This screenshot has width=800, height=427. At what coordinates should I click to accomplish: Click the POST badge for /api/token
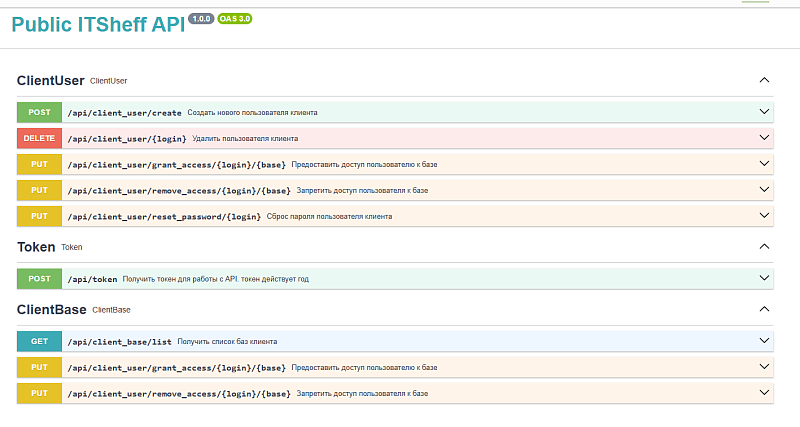(x=39, y=279)
